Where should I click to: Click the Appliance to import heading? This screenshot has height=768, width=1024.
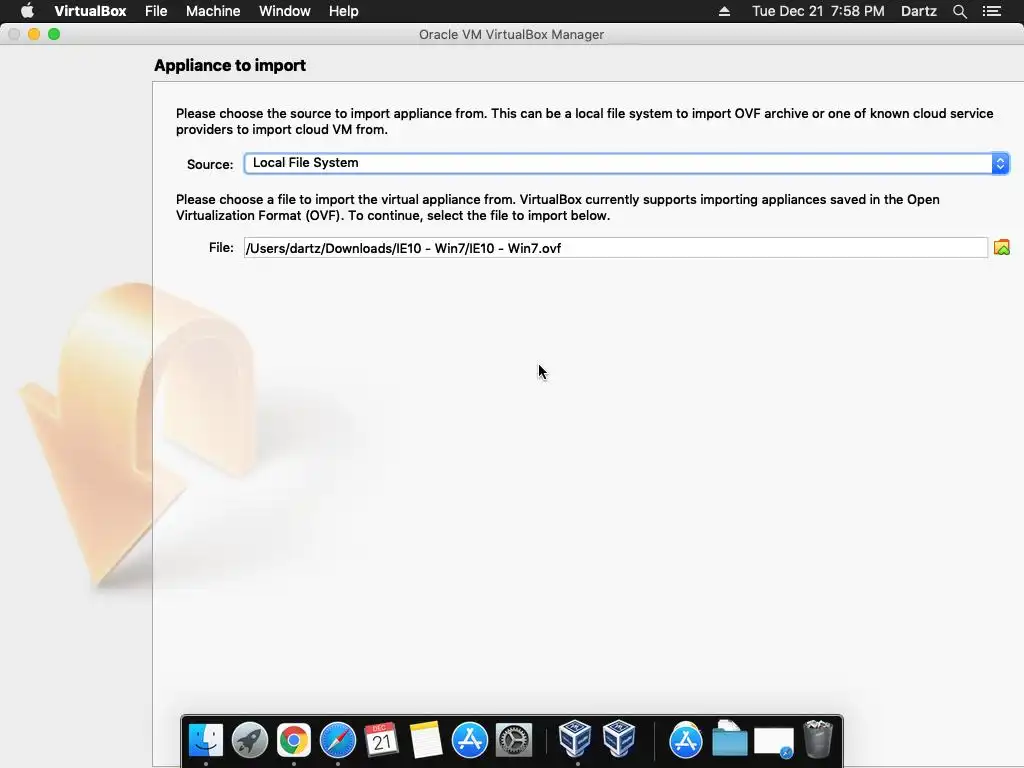coord(230,65)
